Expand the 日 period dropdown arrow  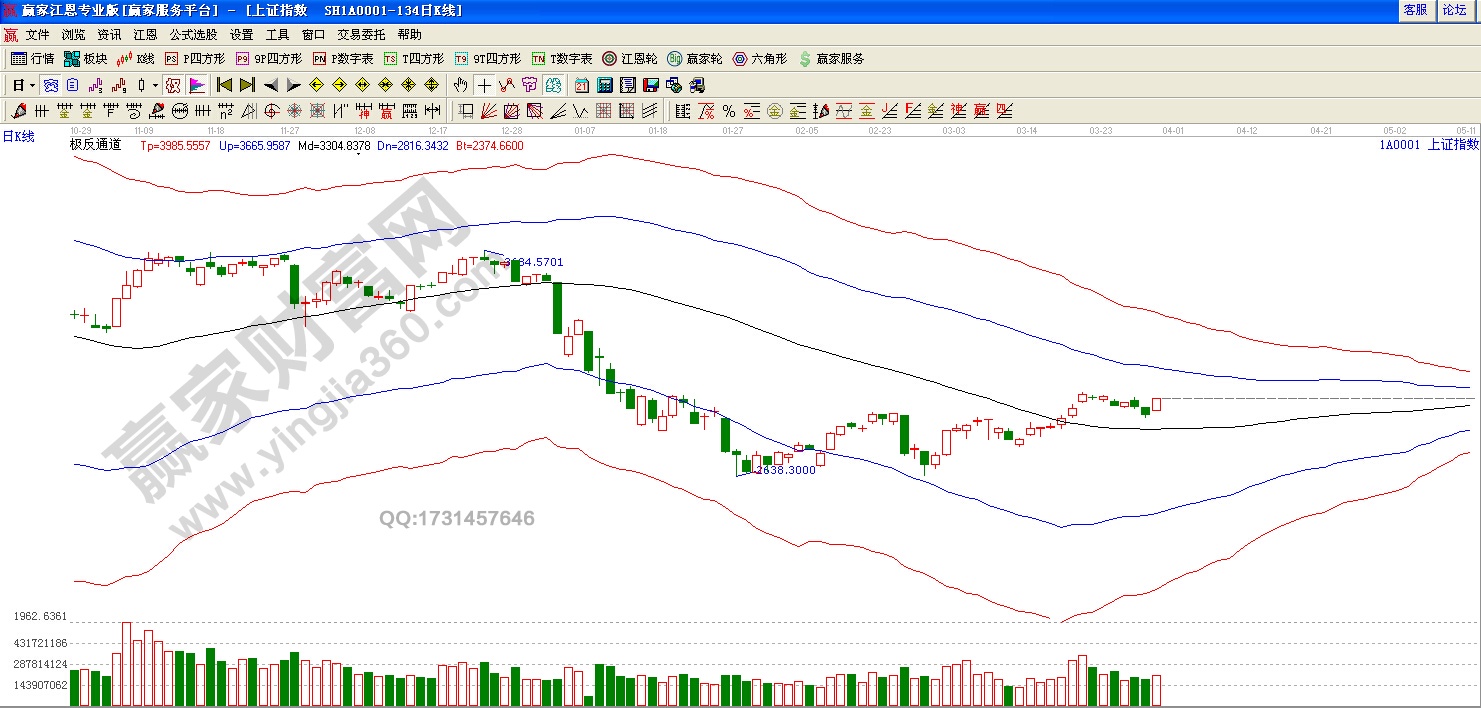32,85
